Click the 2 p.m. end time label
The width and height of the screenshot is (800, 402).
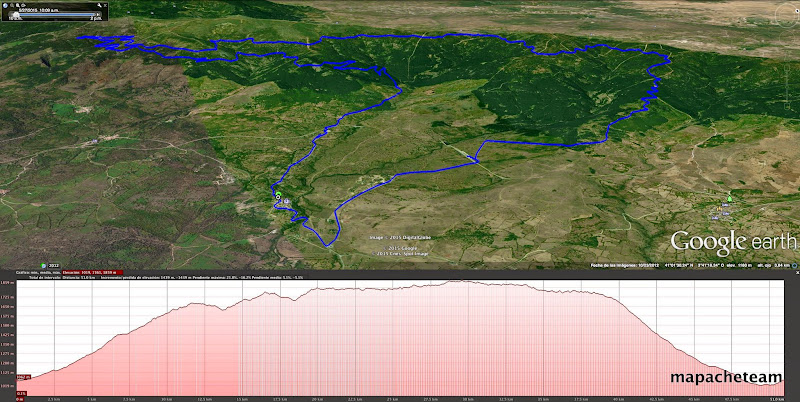pos(96,19)
